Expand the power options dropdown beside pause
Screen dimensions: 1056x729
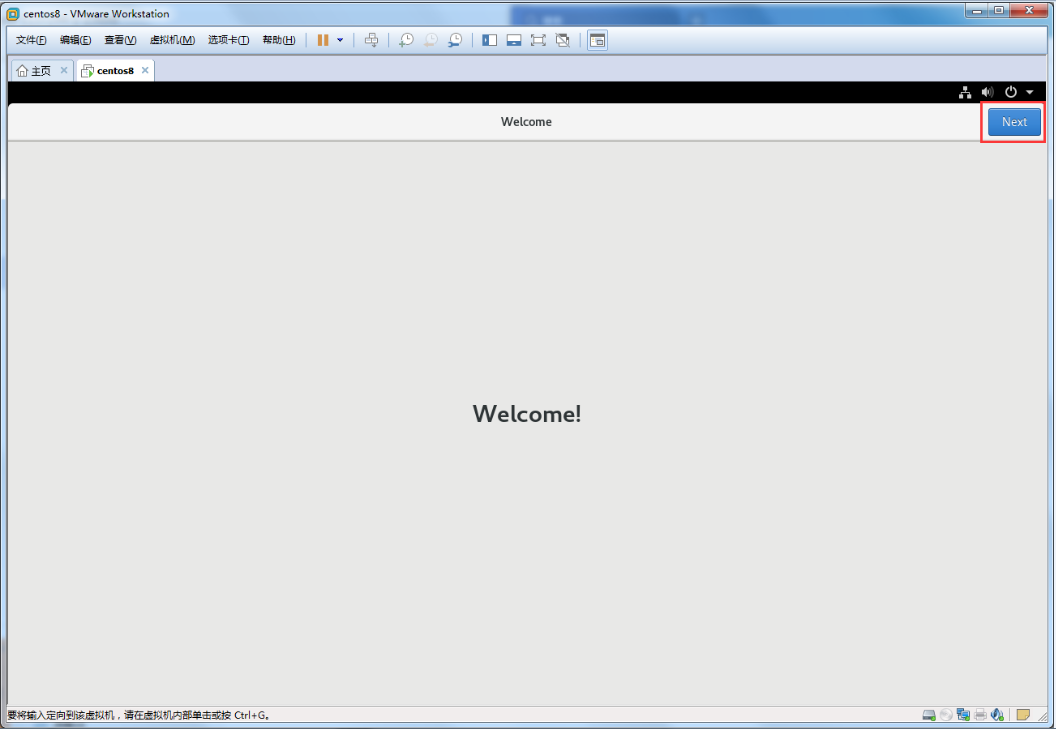[x=340, y=40]
